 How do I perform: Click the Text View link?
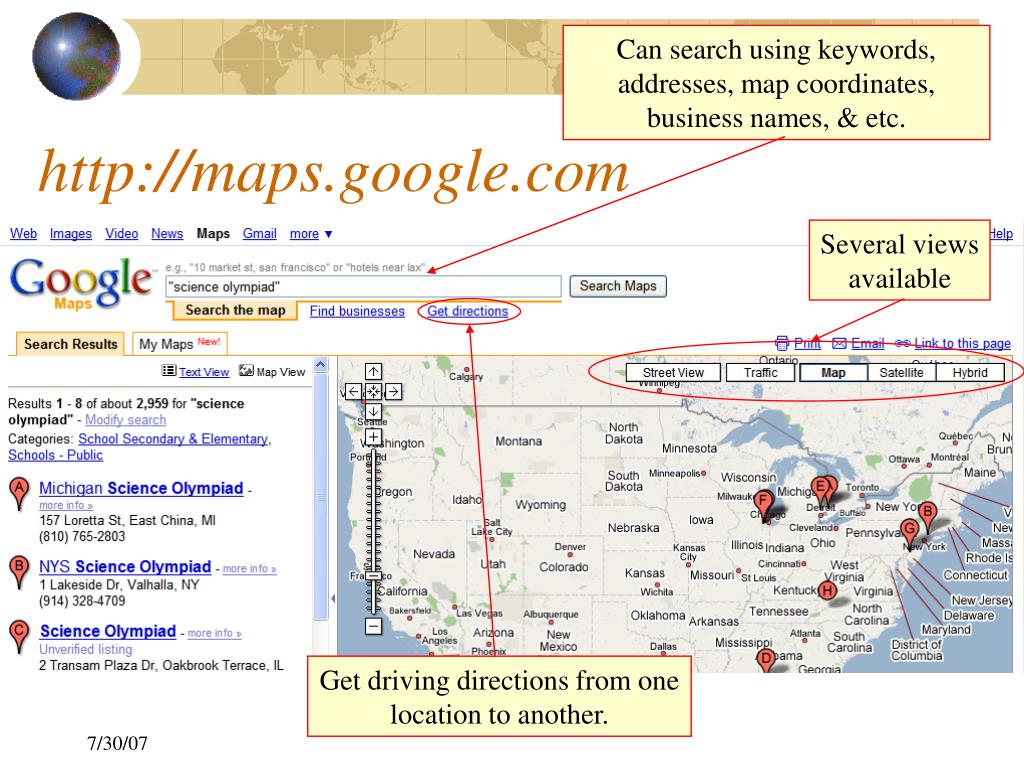(204, 372)
